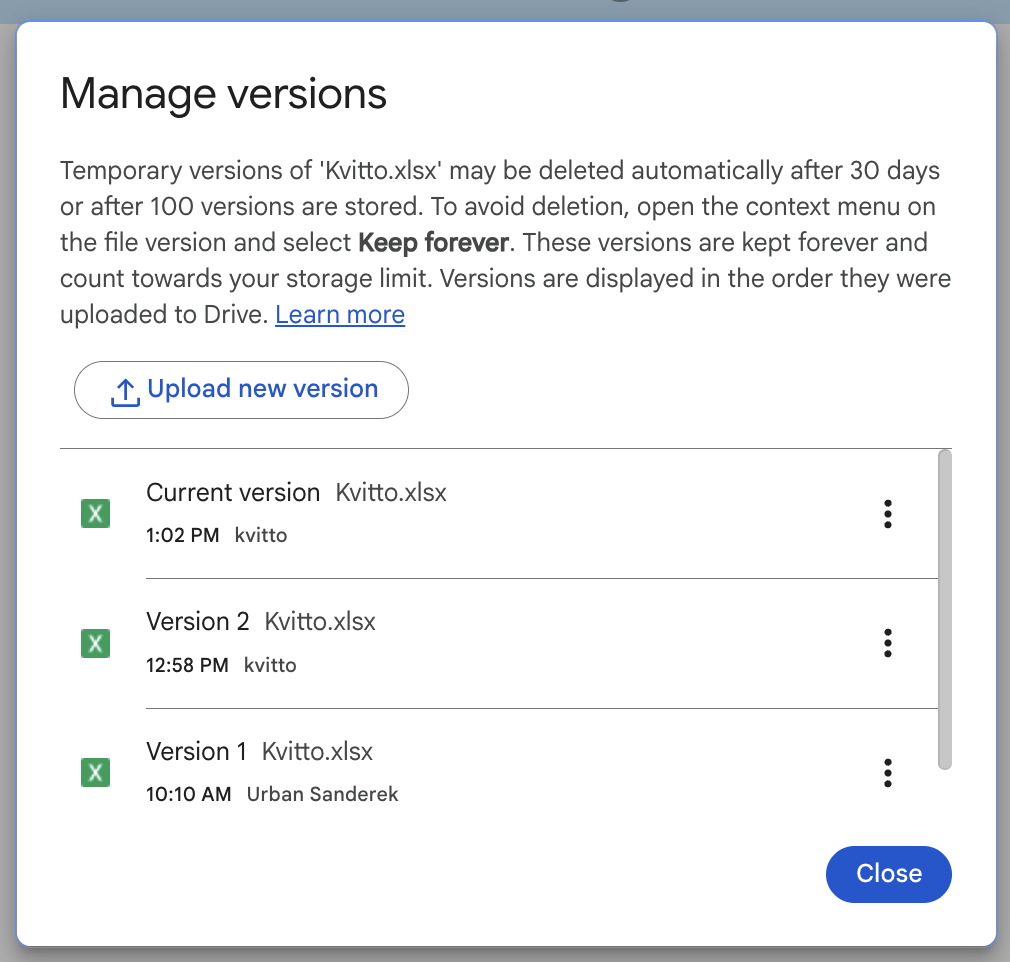The height and width of the screenshot is (962, 1010).
Task: Select the Current version label
Action: coord(233,493)
